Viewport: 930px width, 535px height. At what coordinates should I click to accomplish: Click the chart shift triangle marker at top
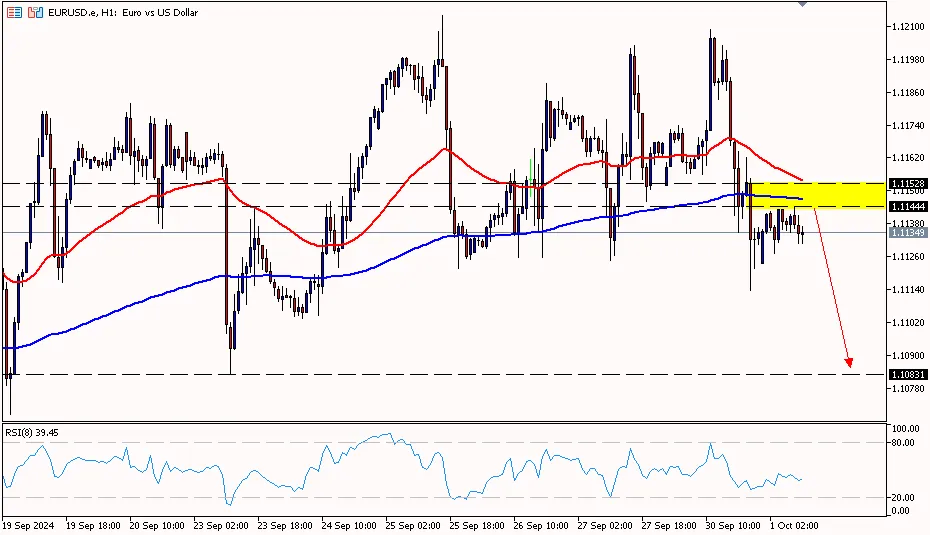pos(802,4)
